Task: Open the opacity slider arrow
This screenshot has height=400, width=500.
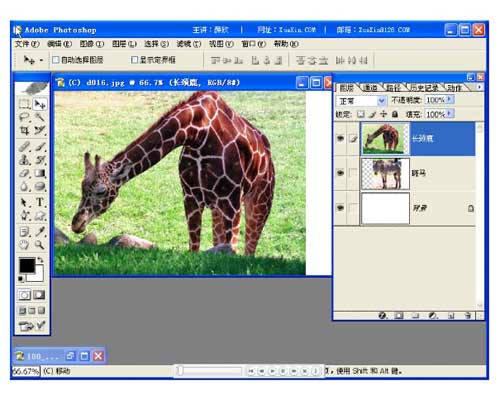Action: coord(450,99)
